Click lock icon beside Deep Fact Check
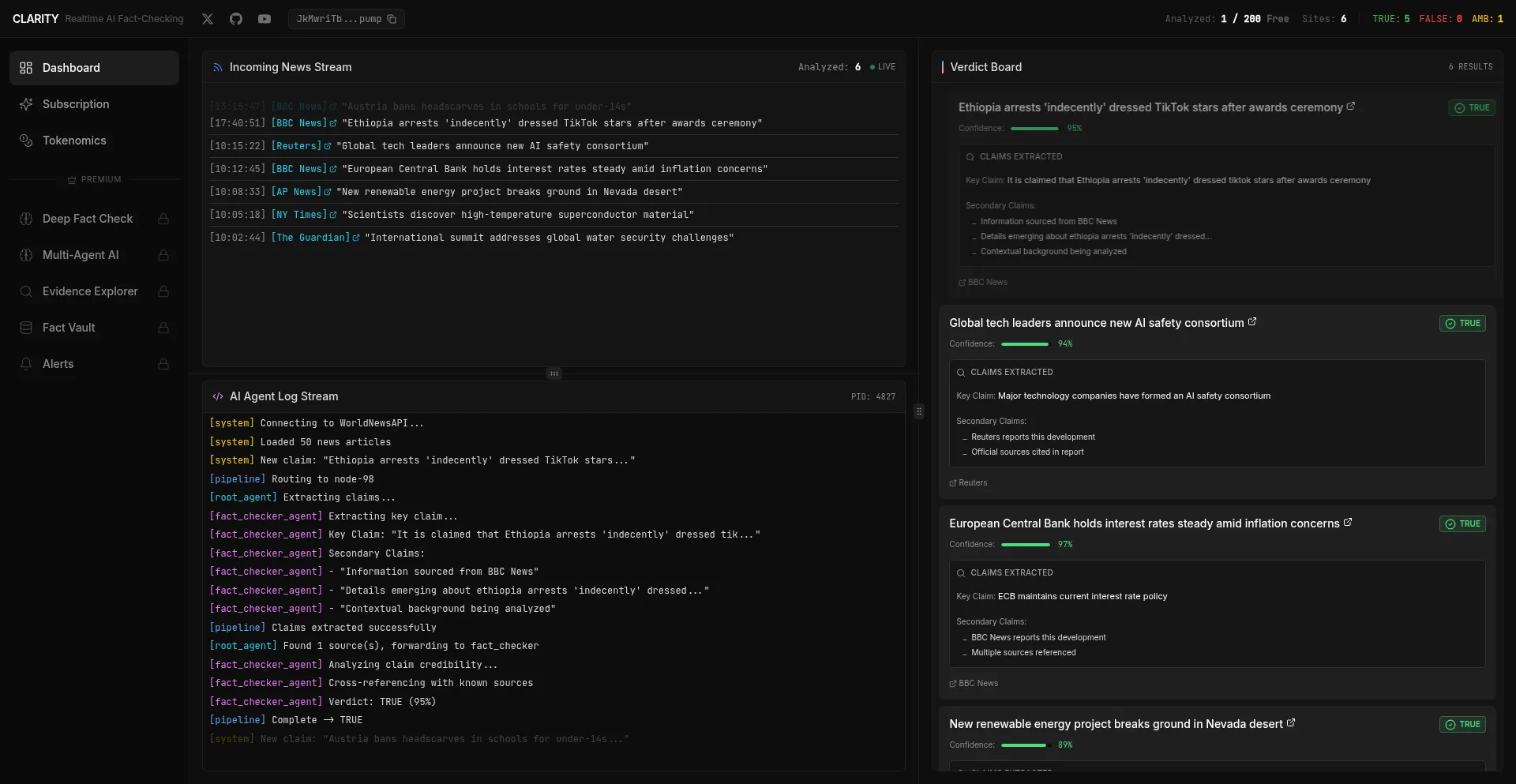Screen dimensions: 1516x784 pos(163,219)
